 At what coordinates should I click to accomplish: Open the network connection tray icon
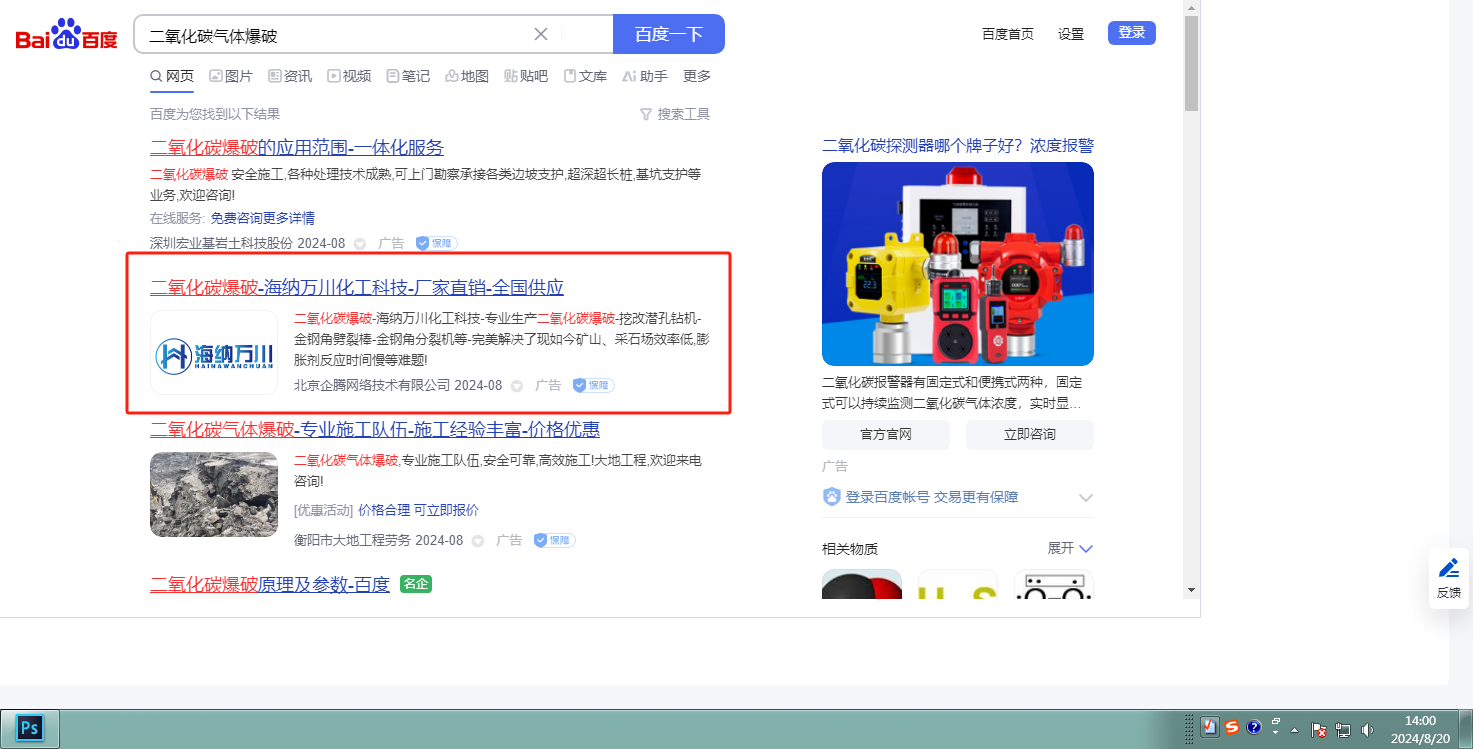[x=1343, y=730]
